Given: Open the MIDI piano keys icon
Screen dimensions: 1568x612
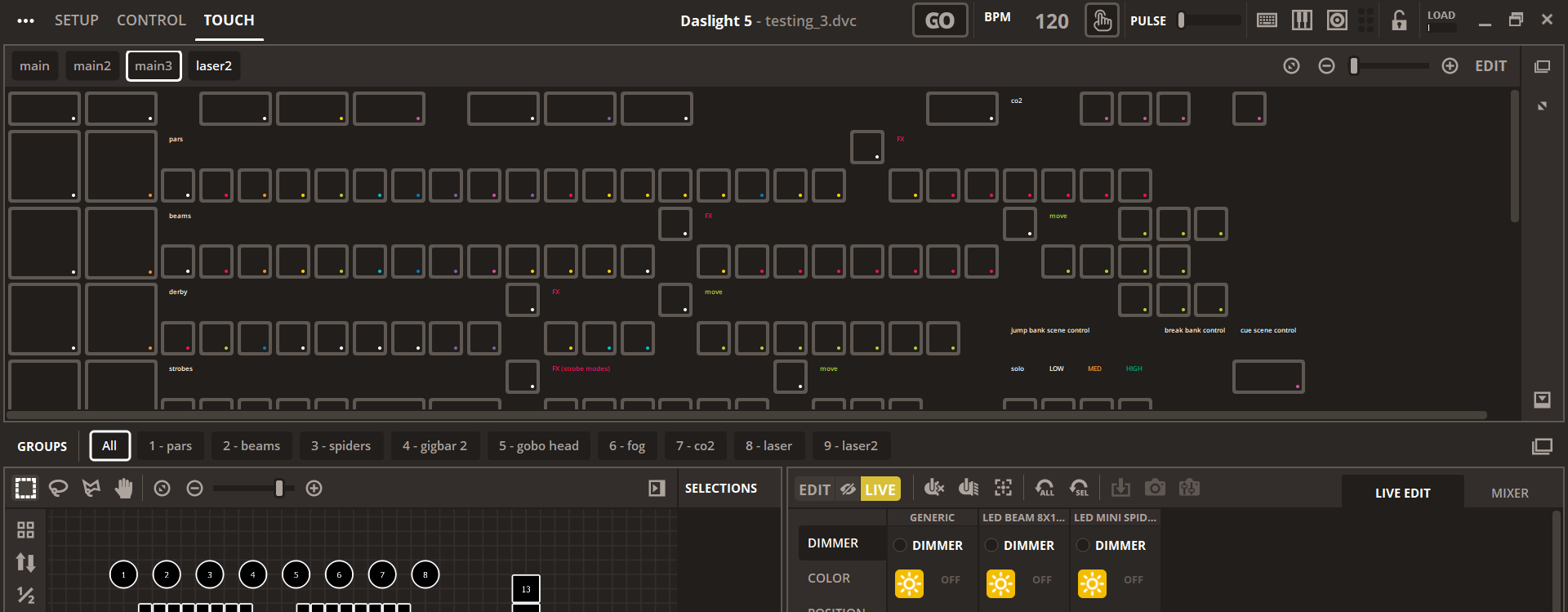Looking at the screenshot, I should 1302,20.
